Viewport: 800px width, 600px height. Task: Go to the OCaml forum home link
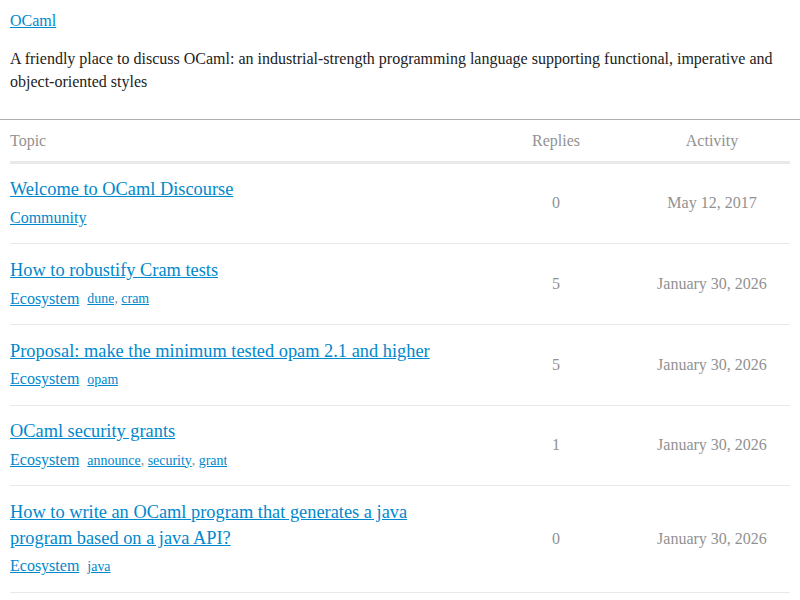coord(32,20)
